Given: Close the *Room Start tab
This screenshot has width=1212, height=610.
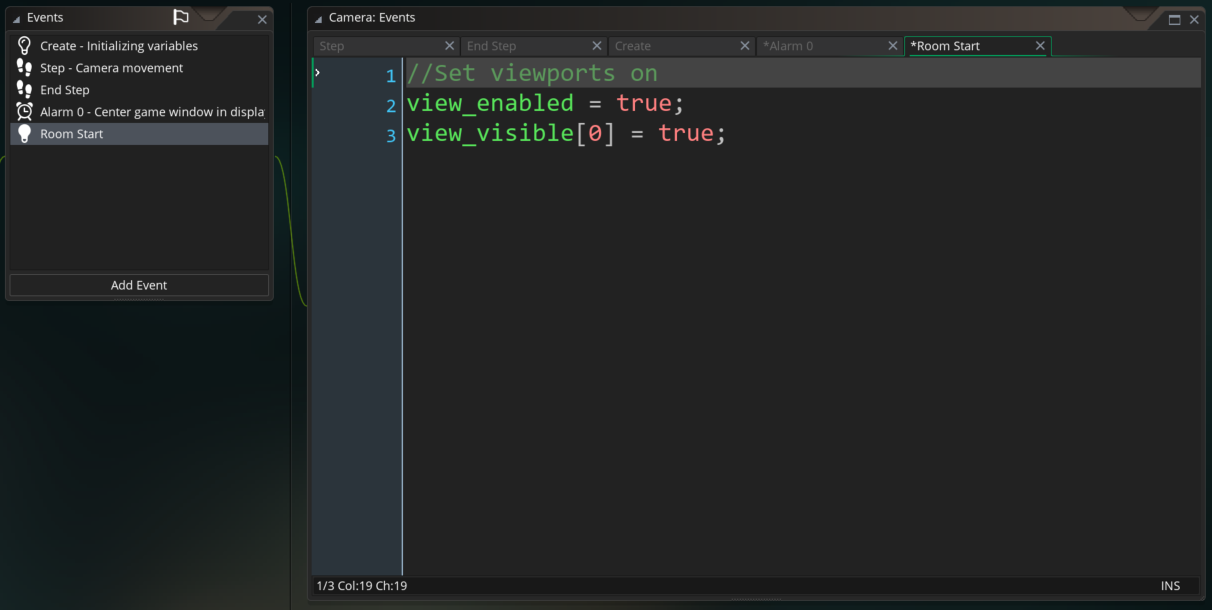Looking at the screenshot, I should (1040, 46).
